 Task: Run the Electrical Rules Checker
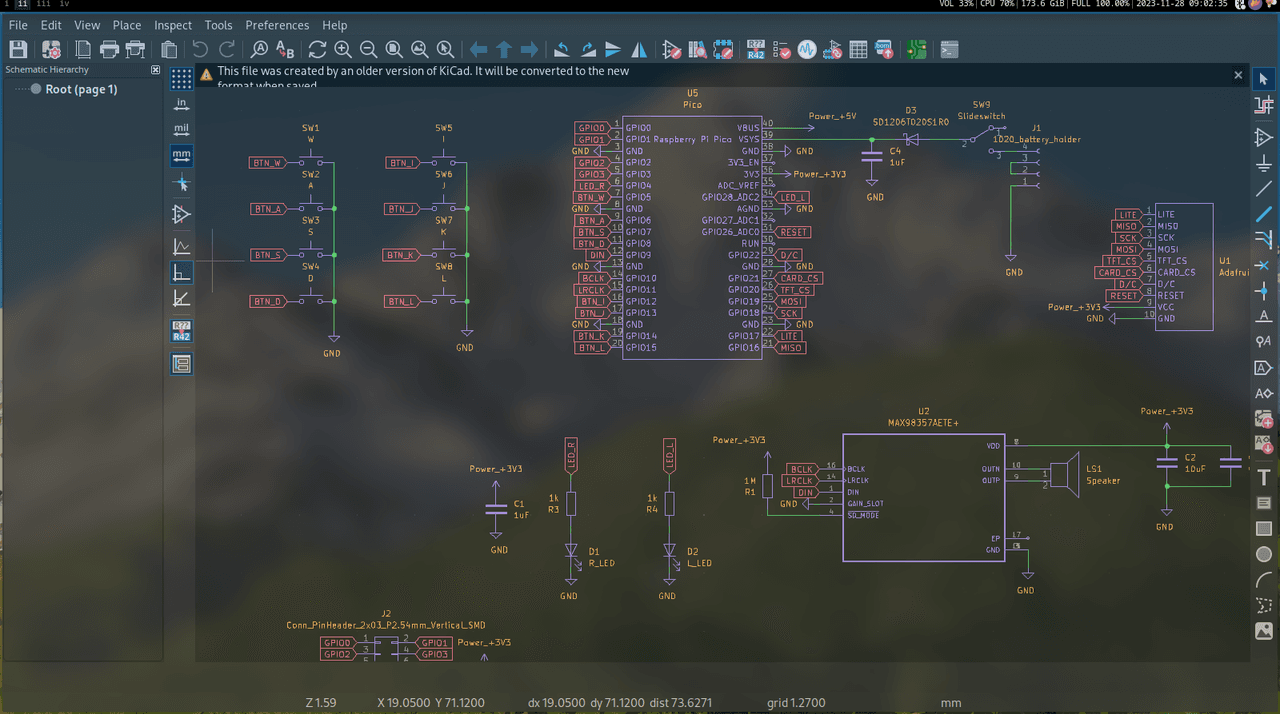click(782, 49)
